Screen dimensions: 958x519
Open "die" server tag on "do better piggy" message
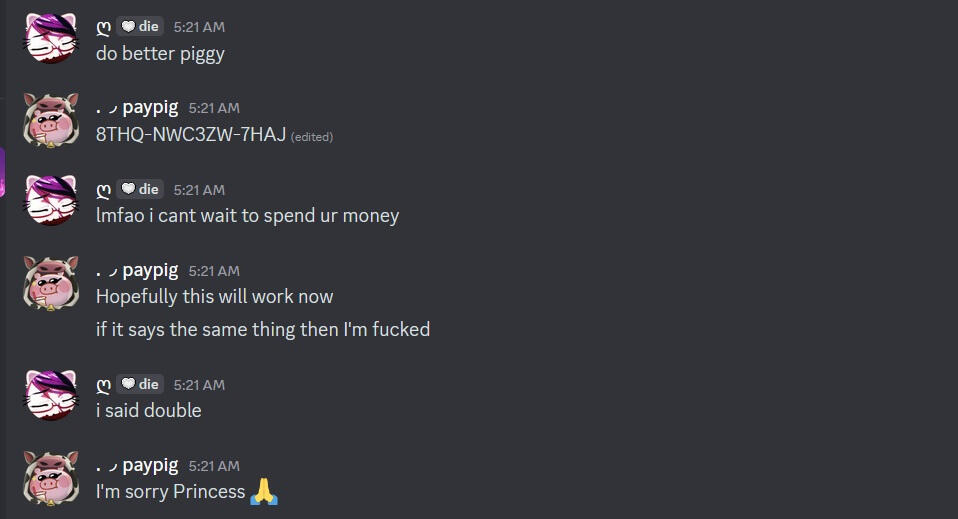140,26
